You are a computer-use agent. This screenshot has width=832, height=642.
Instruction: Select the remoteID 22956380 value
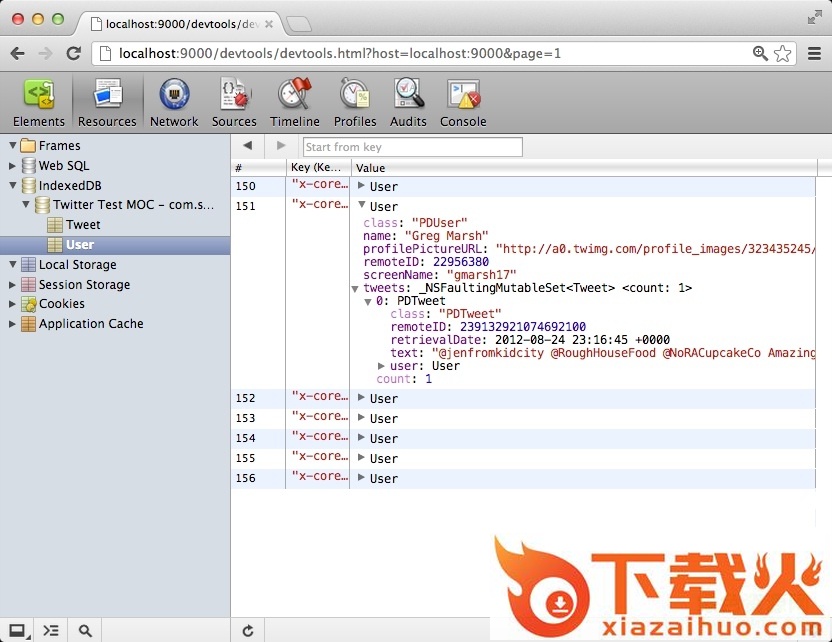(x=461, y=262)
